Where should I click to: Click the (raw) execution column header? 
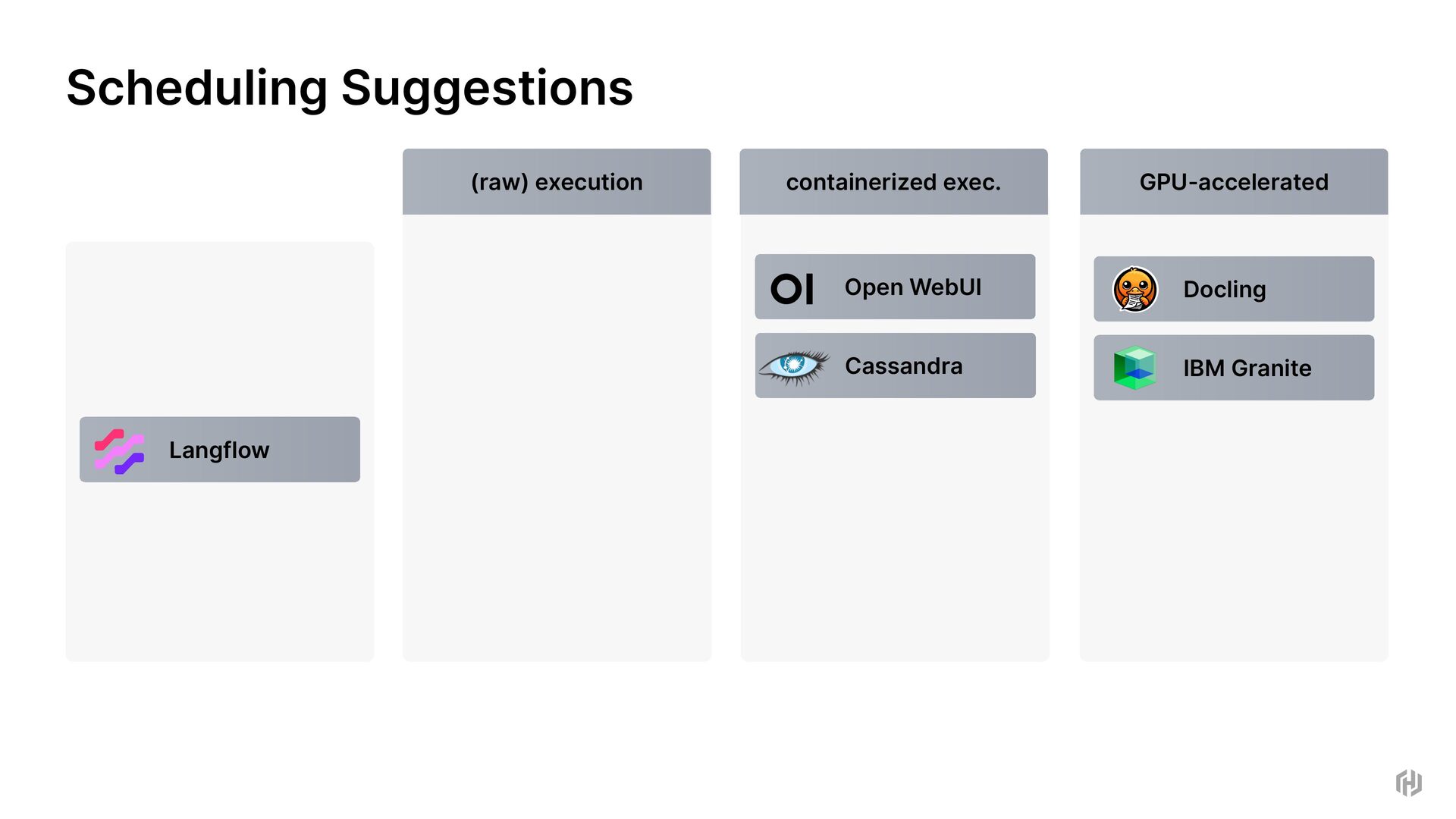click(557, 182)
